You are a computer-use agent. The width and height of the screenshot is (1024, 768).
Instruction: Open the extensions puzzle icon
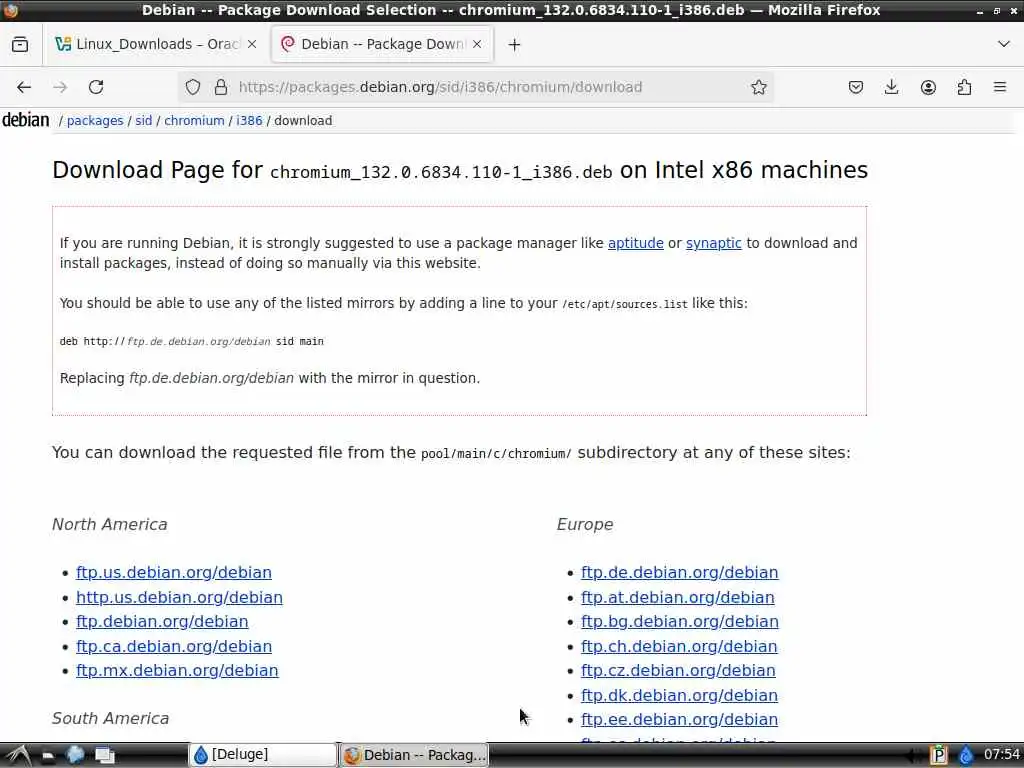[964, 87]
